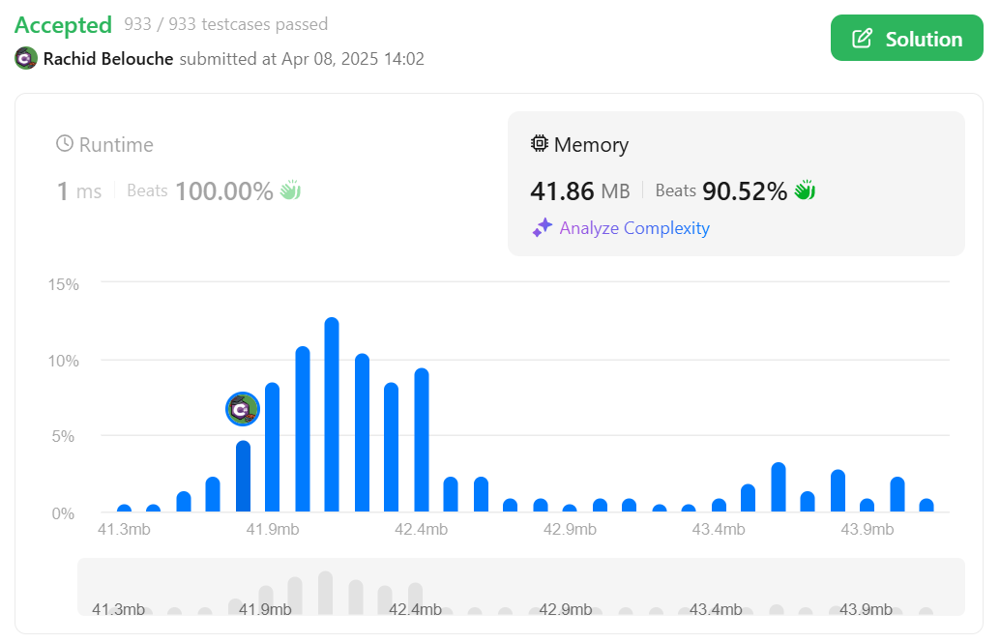The width and height of the screenshot is (1000, 643).
Task: Click the sparkle icon beside Analyze Complexity
Action: point(542,228)
